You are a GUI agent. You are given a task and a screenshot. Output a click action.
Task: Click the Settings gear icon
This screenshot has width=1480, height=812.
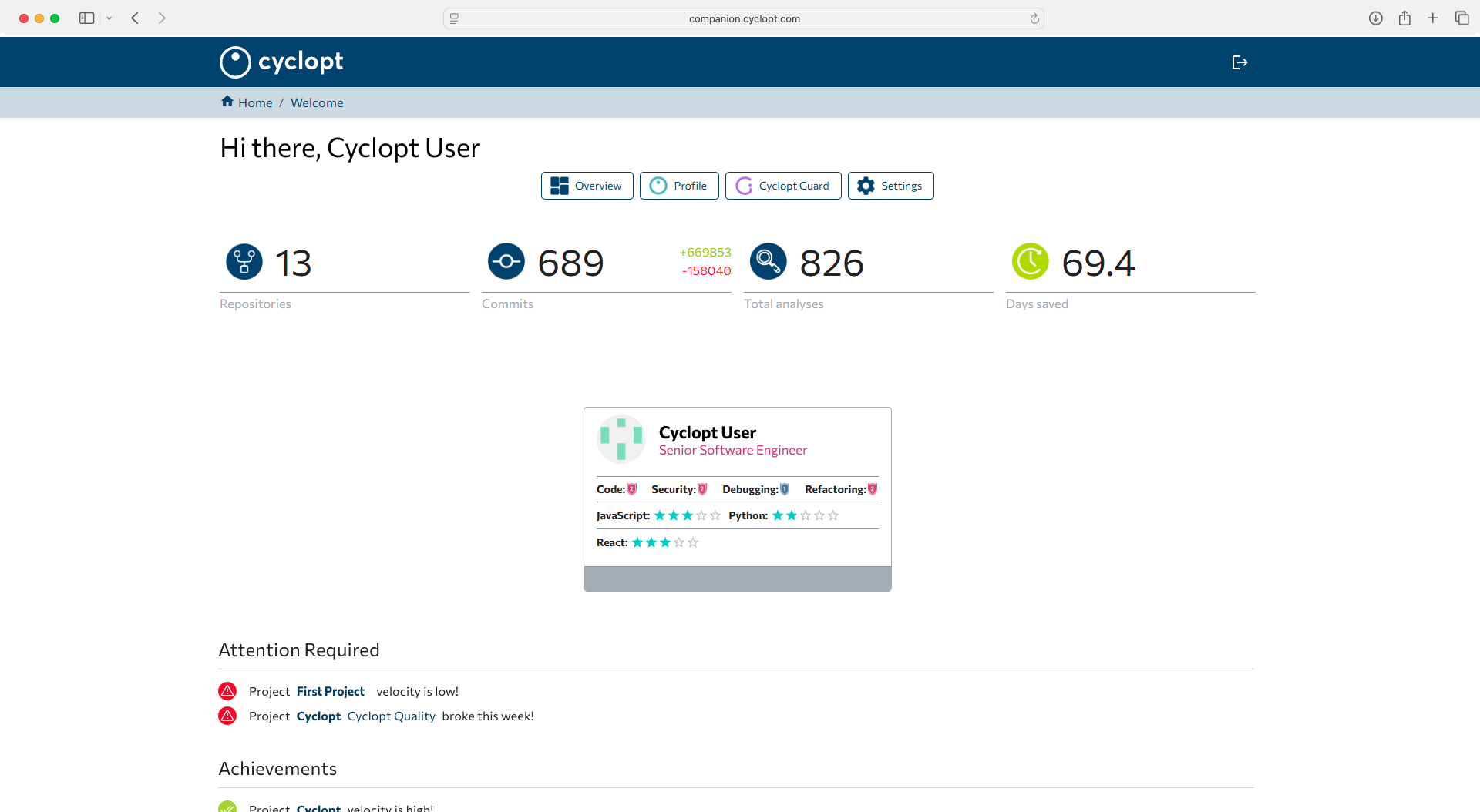coord(866,185)
